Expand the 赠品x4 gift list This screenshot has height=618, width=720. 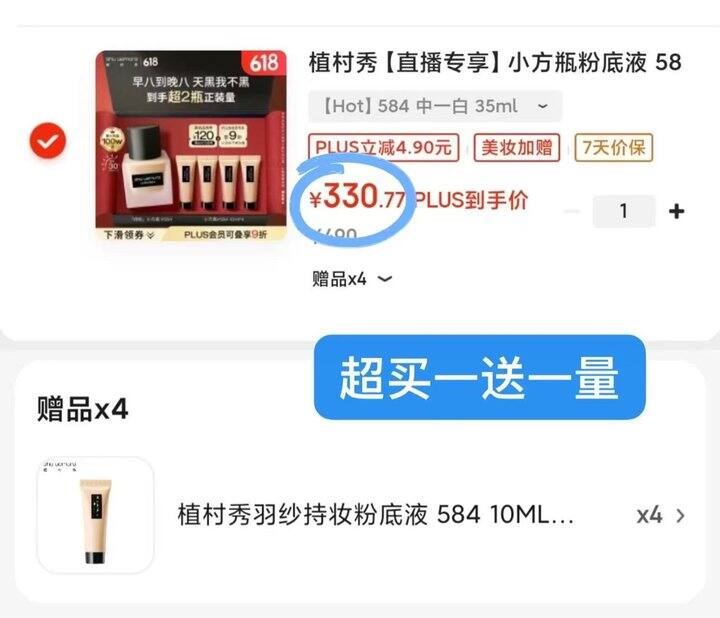(x=352, y=279)
